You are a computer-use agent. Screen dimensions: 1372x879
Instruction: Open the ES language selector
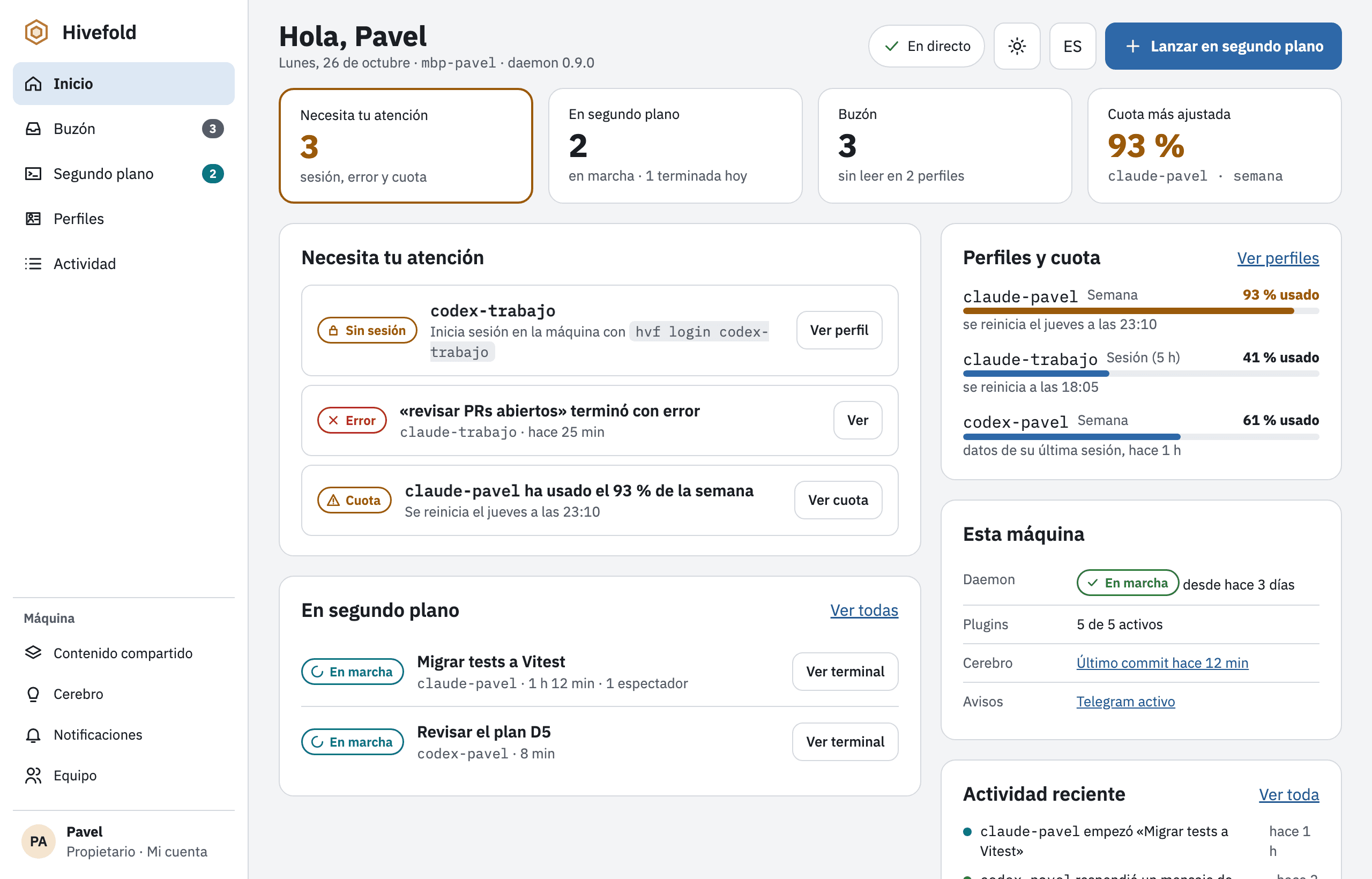[x=1072, y=46]
